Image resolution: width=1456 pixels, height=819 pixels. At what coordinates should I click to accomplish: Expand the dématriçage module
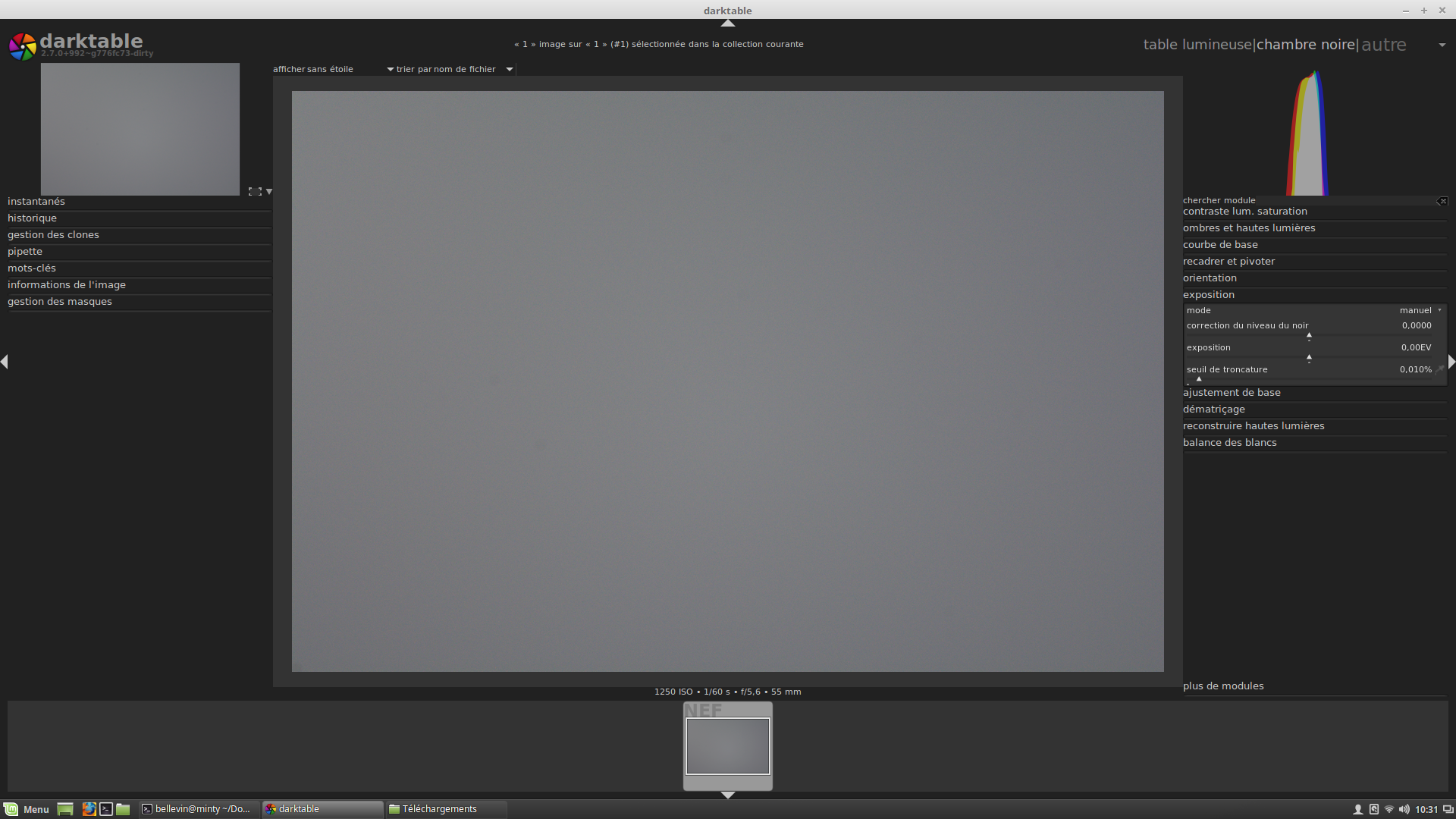click(1315, 409)
